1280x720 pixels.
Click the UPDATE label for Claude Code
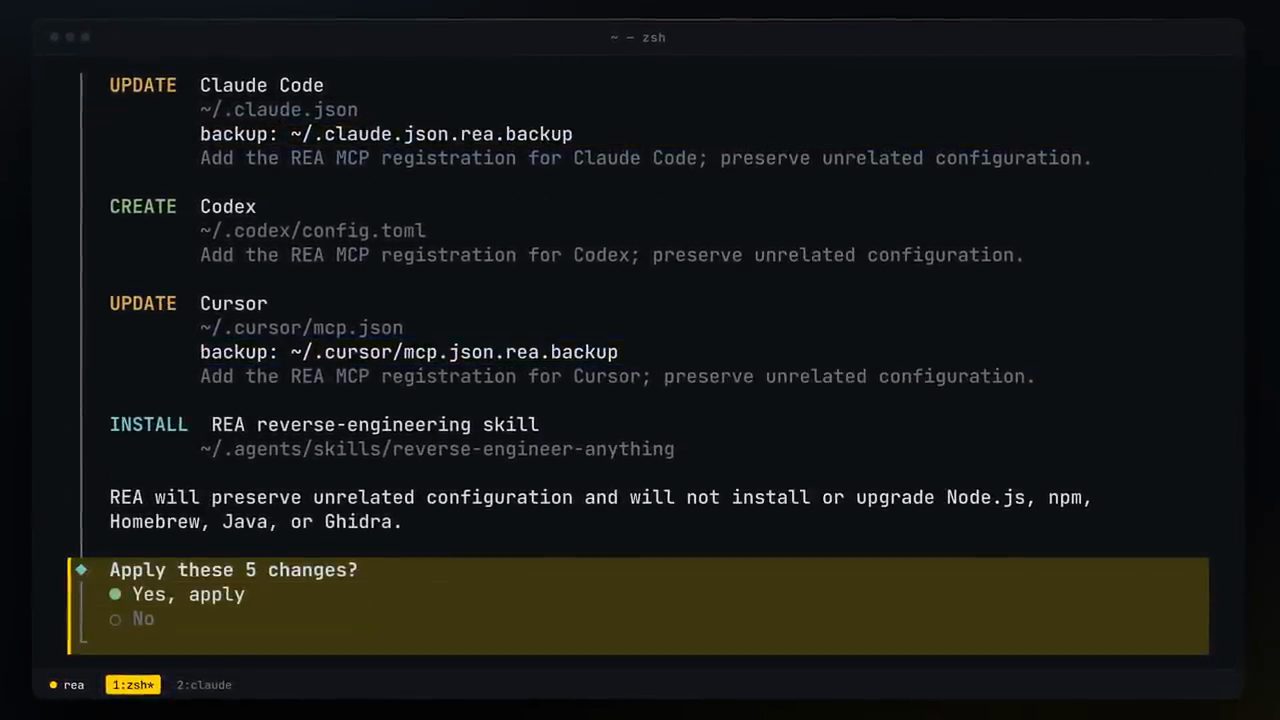(143, 86)
